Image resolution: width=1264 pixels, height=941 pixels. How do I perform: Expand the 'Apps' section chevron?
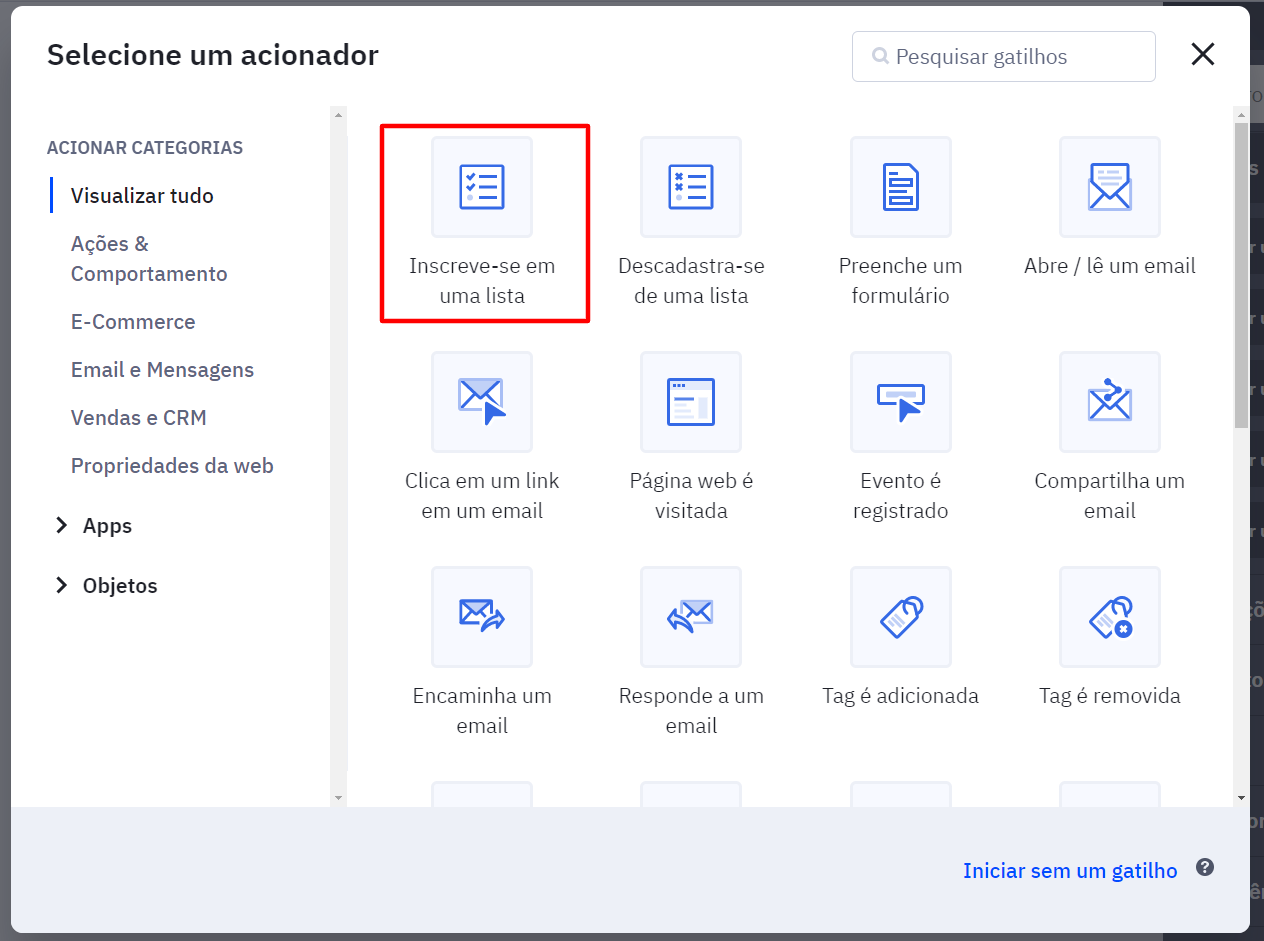[62, 526]
